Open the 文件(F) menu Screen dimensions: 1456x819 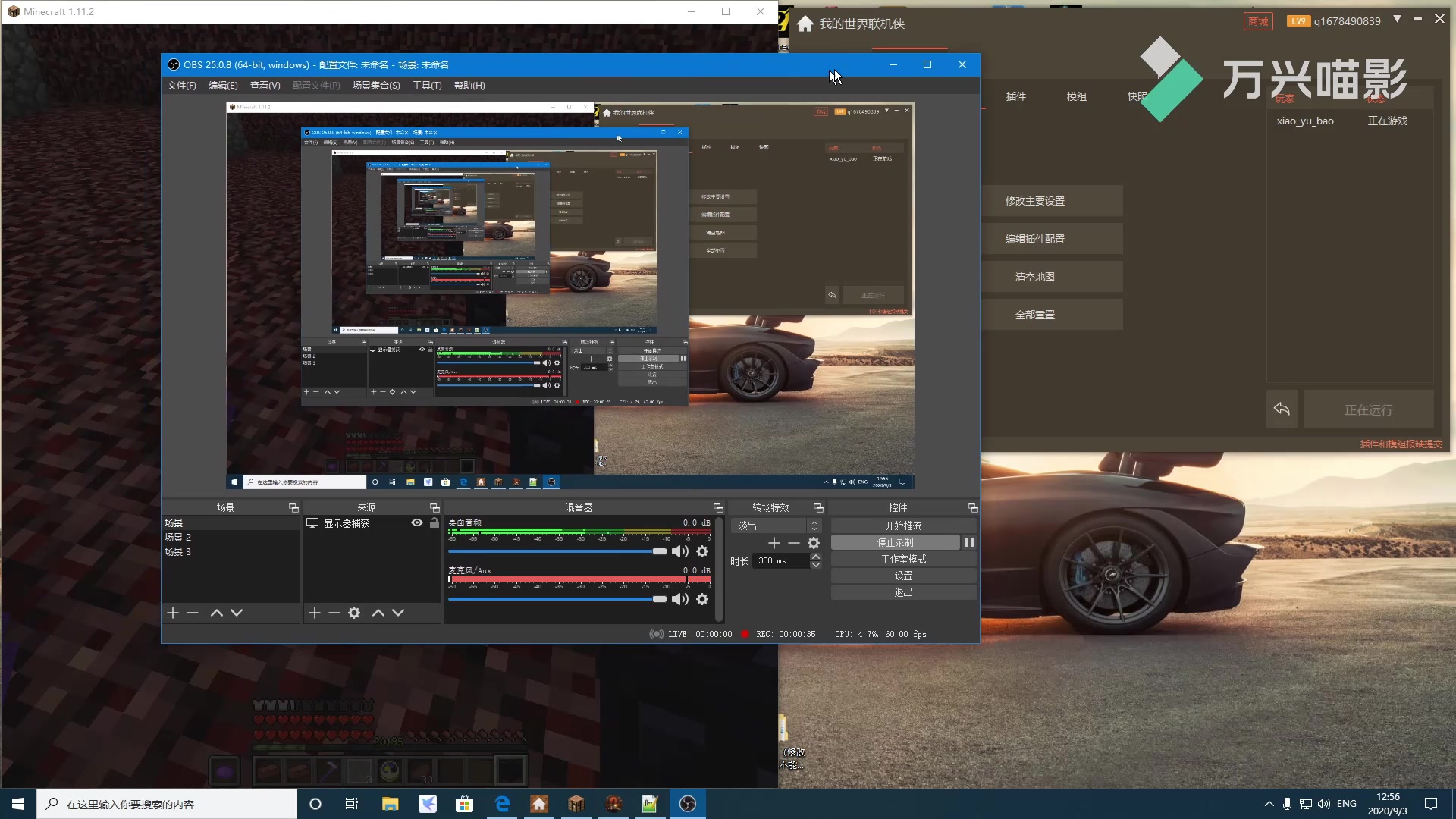182,86
